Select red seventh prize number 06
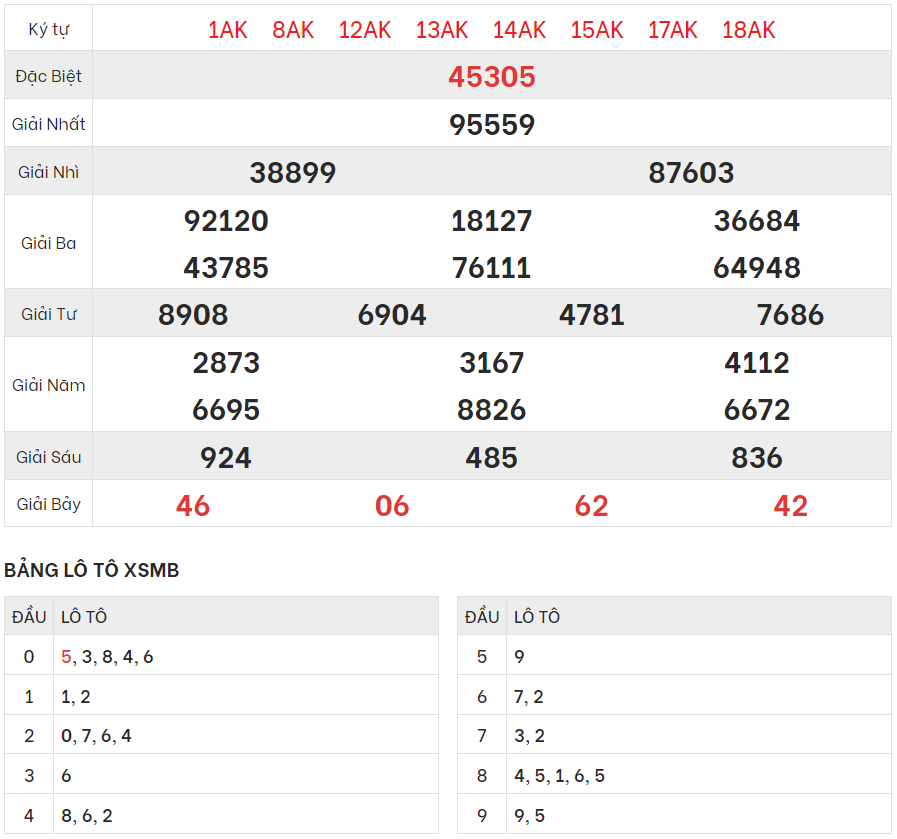Viewport: 897px width, 839px height. coord(392,506)
